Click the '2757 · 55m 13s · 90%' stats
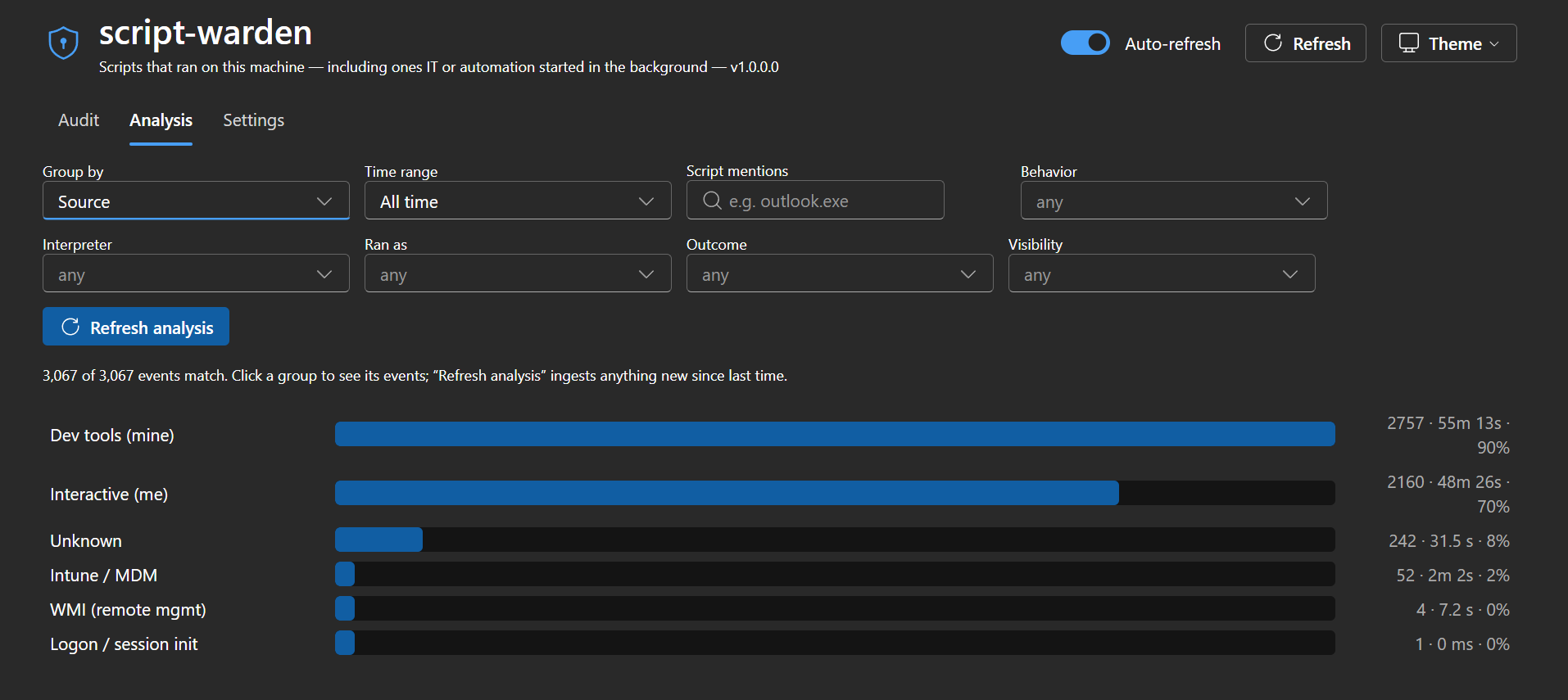This screenshot has height=700, width=1568. point(1448,436)
